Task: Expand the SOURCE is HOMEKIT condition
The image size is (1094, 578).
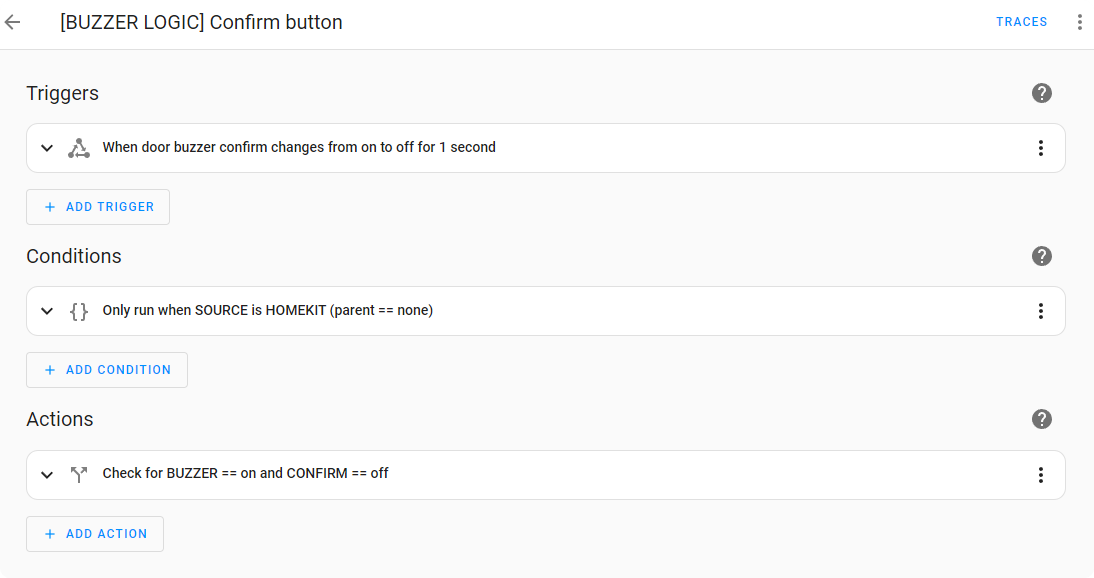Action: 46,310
